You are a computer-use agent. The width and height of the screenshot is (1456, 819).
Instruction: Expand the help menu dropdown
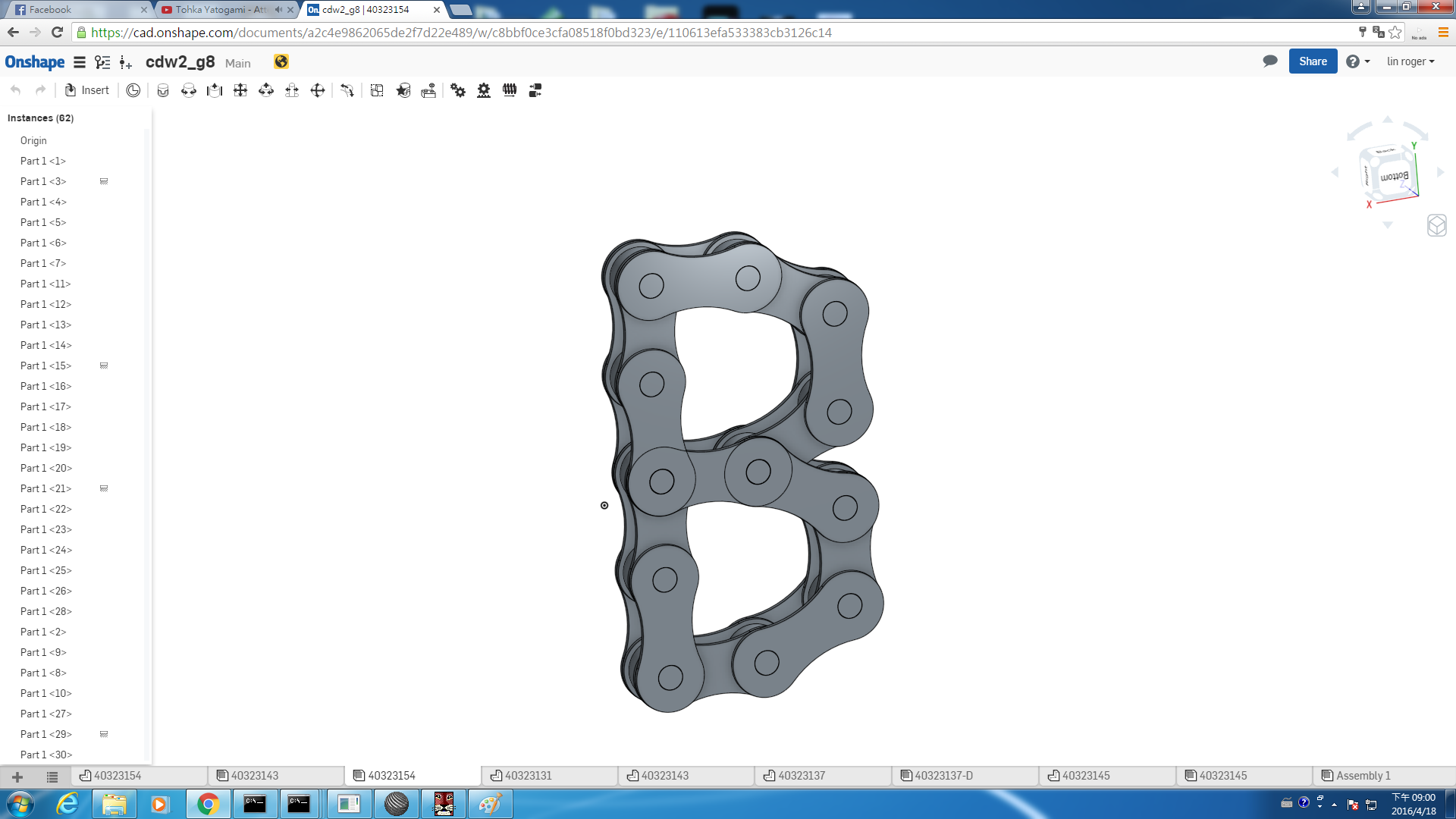click(1358, 61)
